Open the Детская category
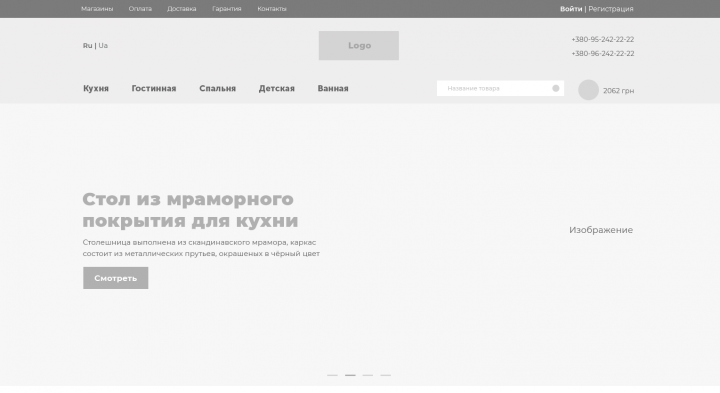720x393 pixels. pyautogui.click(x=276, y=88)
